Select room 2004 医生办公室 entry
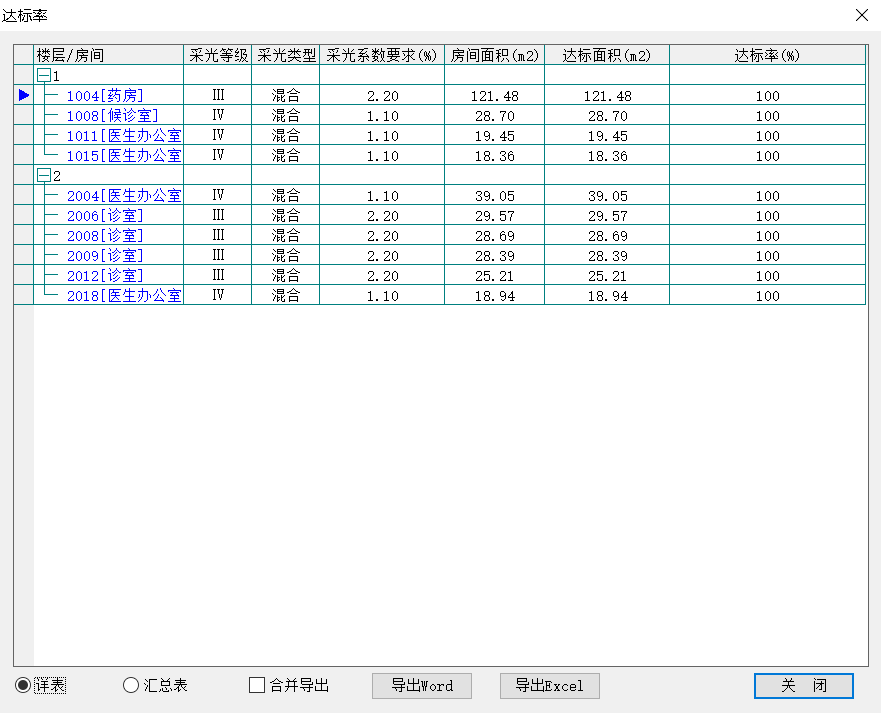The height and width of the screenshot is (713, 881). click(x=123, y=196)
